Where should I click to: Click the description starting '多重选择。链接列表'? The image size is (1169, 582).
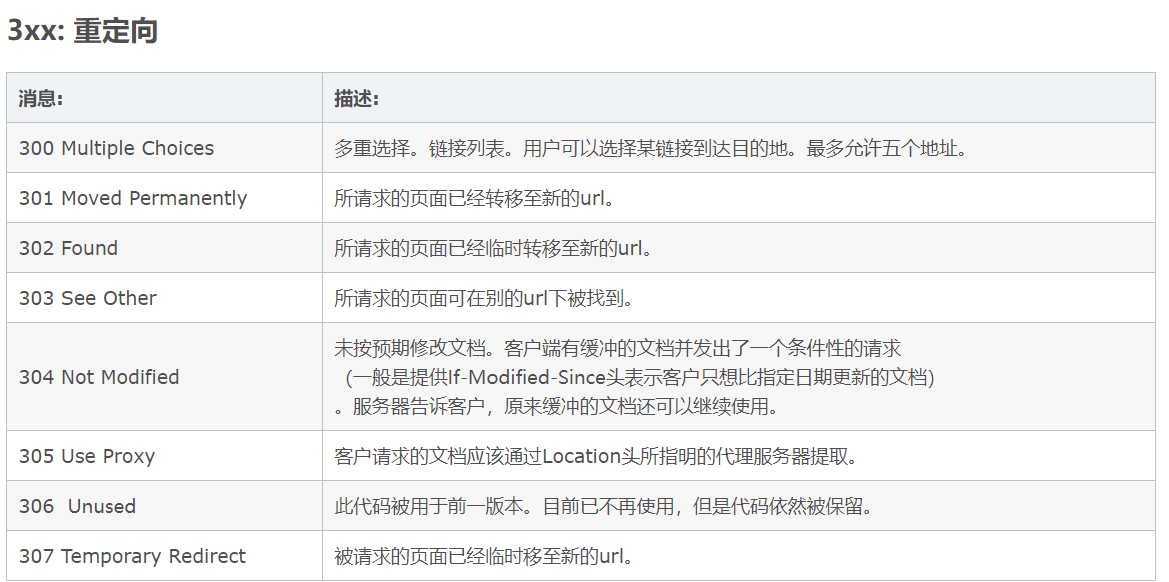[x=651, y=148]
